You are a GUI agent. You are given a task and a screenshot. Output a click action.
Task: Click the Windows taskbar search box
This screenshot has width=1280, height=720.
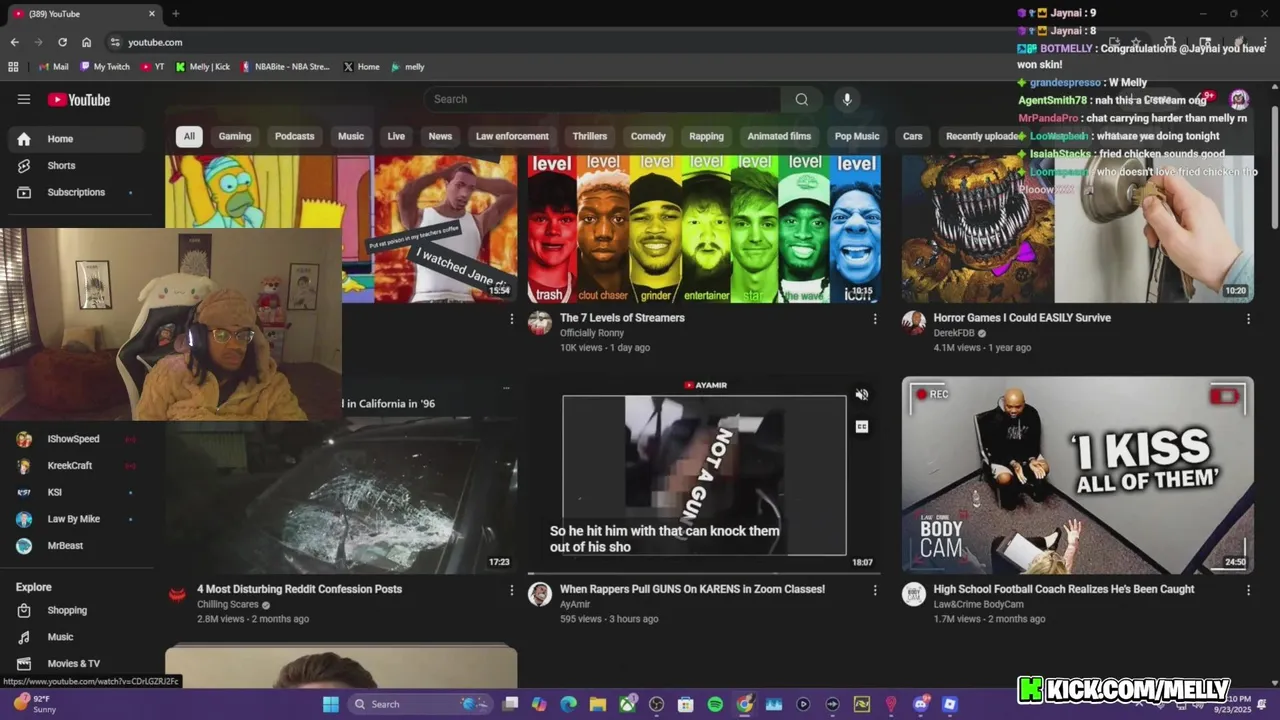coord(420,704)
